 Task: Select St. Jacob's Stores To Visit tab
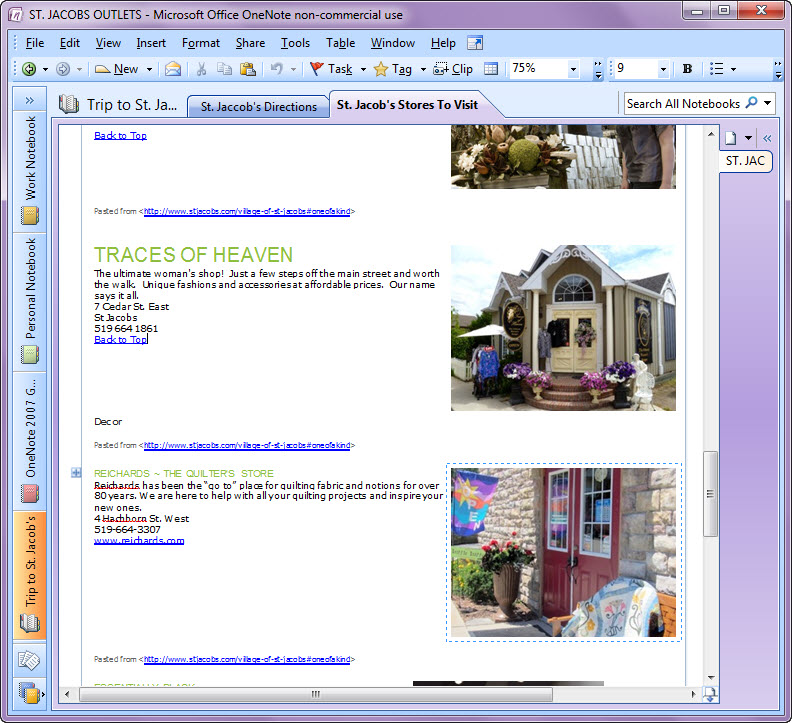tap(407, 105)
